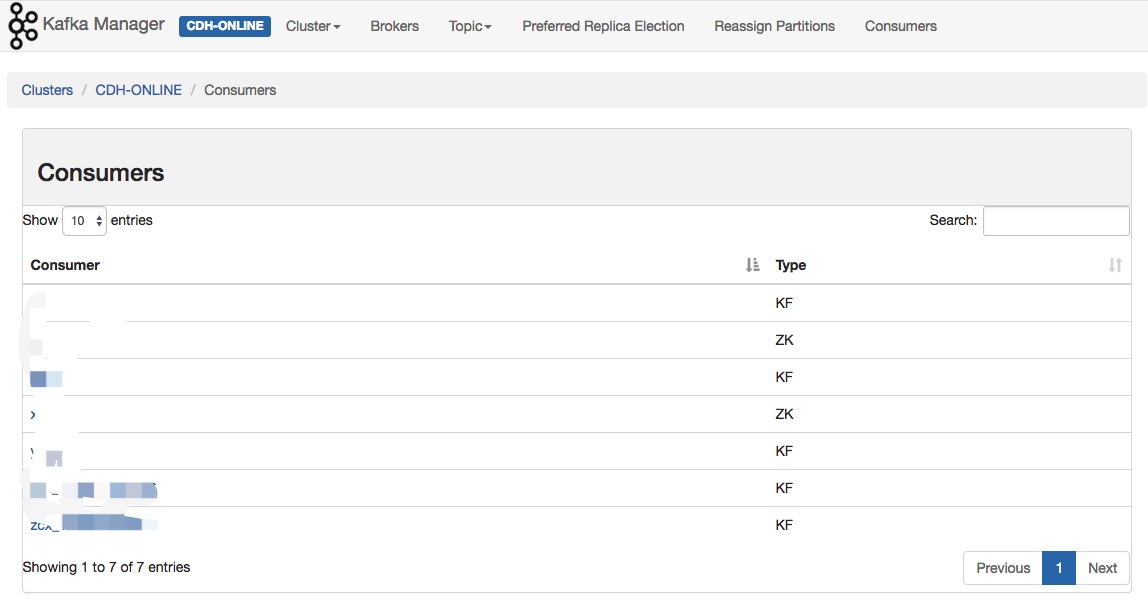1148x610 pixels.
Task: Expand the Topic dropdown menu
Action: coord(470,26)
